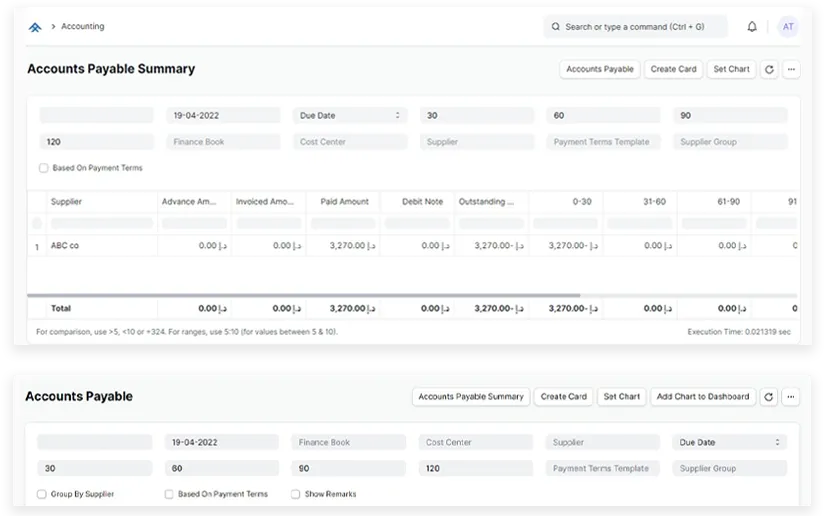Click the Set Chart button in Summary
Screen dimensions: 826x516
pos(731,69)
